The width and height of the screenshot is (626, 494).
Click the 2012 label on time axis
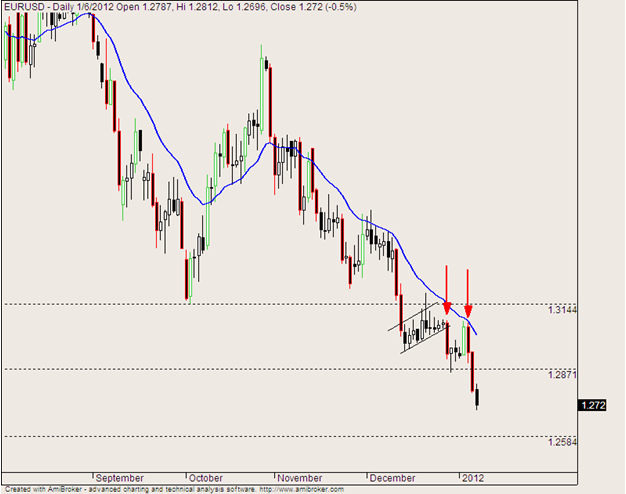point(473,478)
